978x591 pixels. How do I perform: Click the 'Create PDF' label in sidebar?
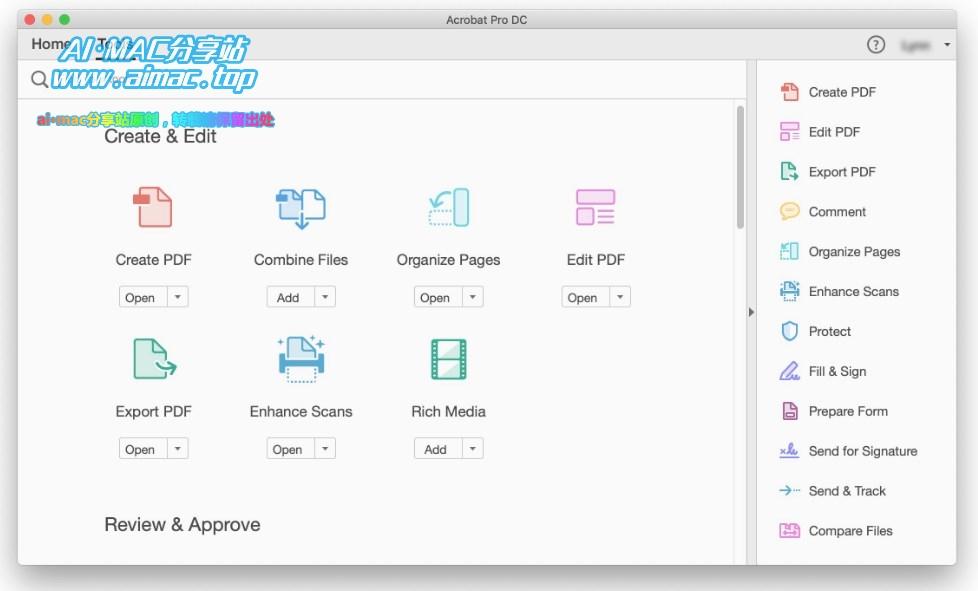[x=842, y=92]
